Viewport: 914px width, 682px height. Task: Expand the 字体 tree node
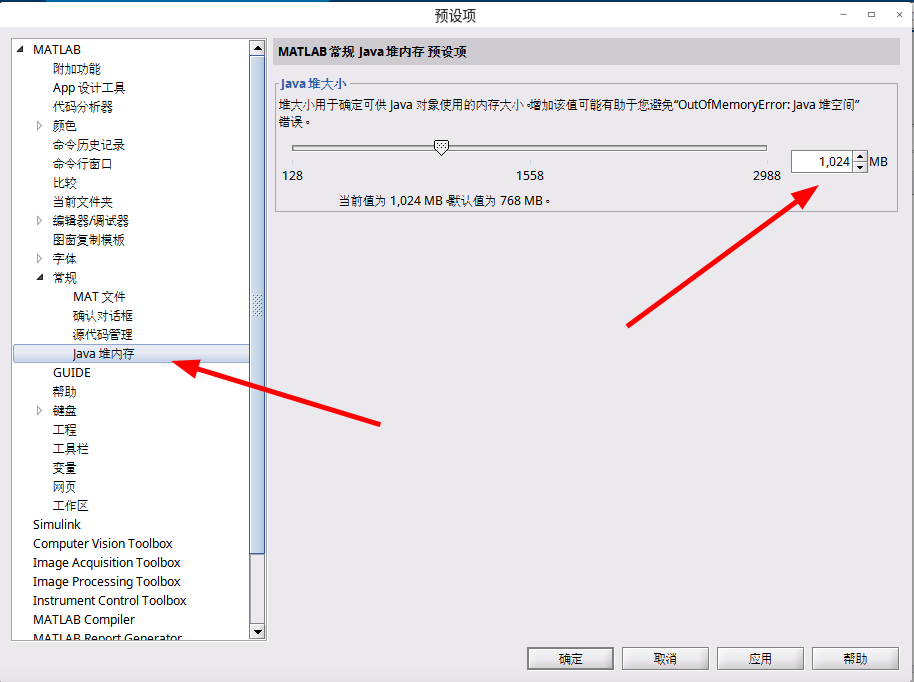click(39, 258)
